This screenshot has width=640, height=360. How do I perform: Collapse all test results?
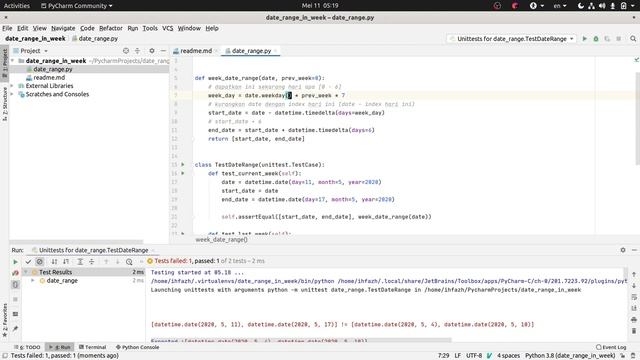[x=92, y=262]
